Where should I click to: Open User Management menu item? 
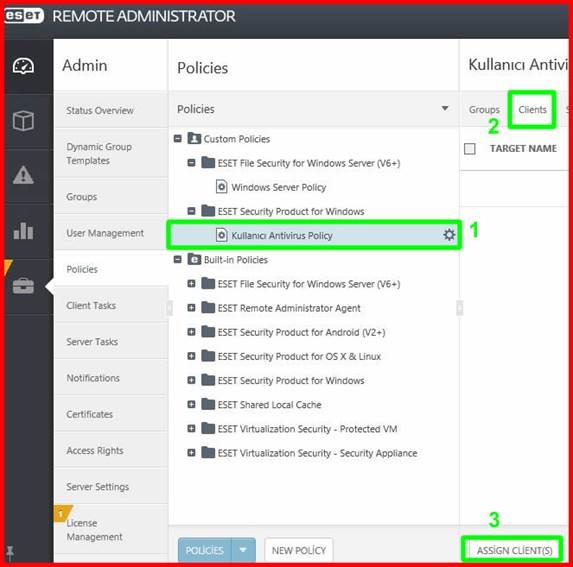coord(111,233)
